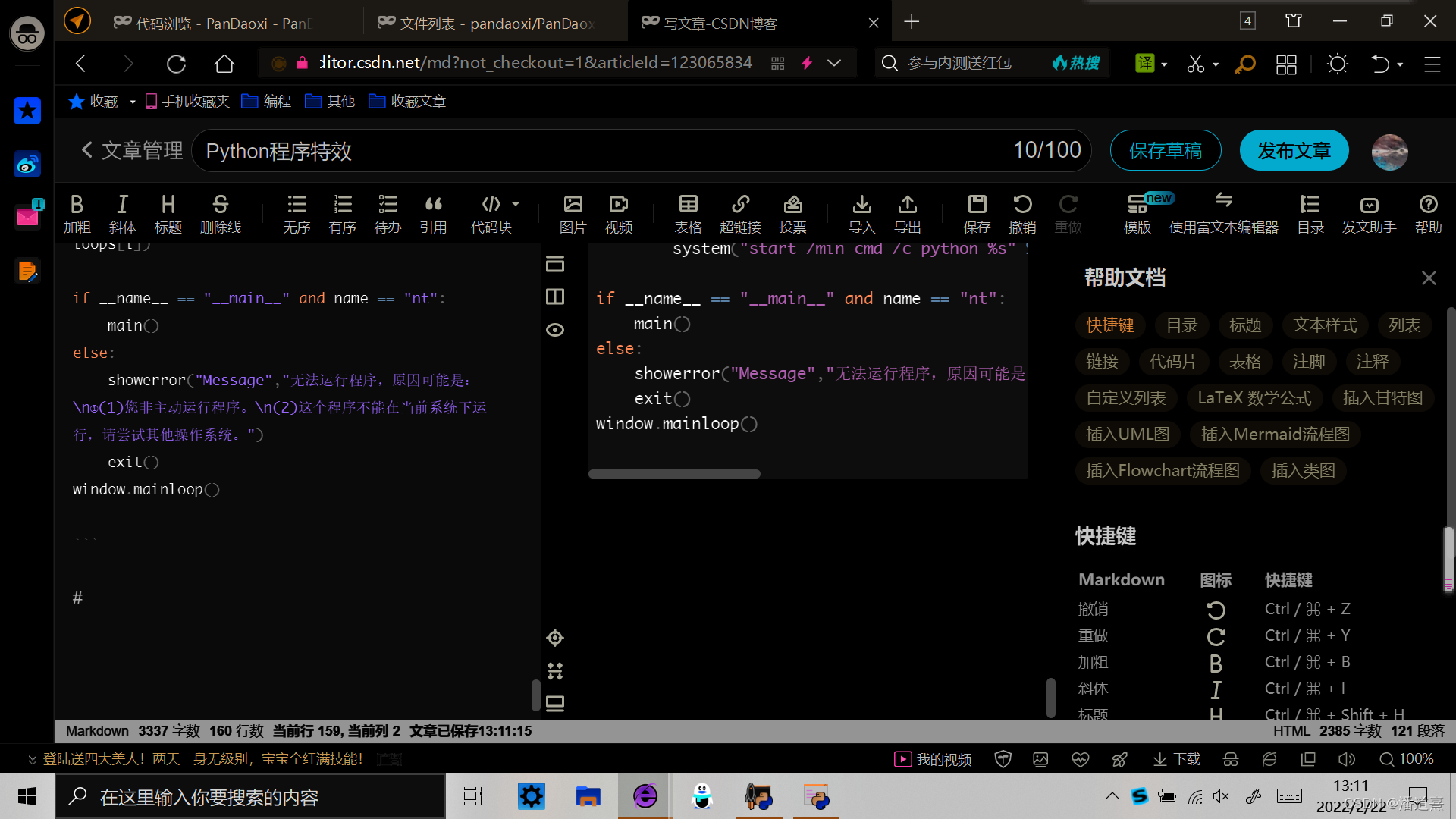This screenshot has width=1456, height=819.
Task: Select the 快捷键 help topic tag
Action: click(1109, 325)
